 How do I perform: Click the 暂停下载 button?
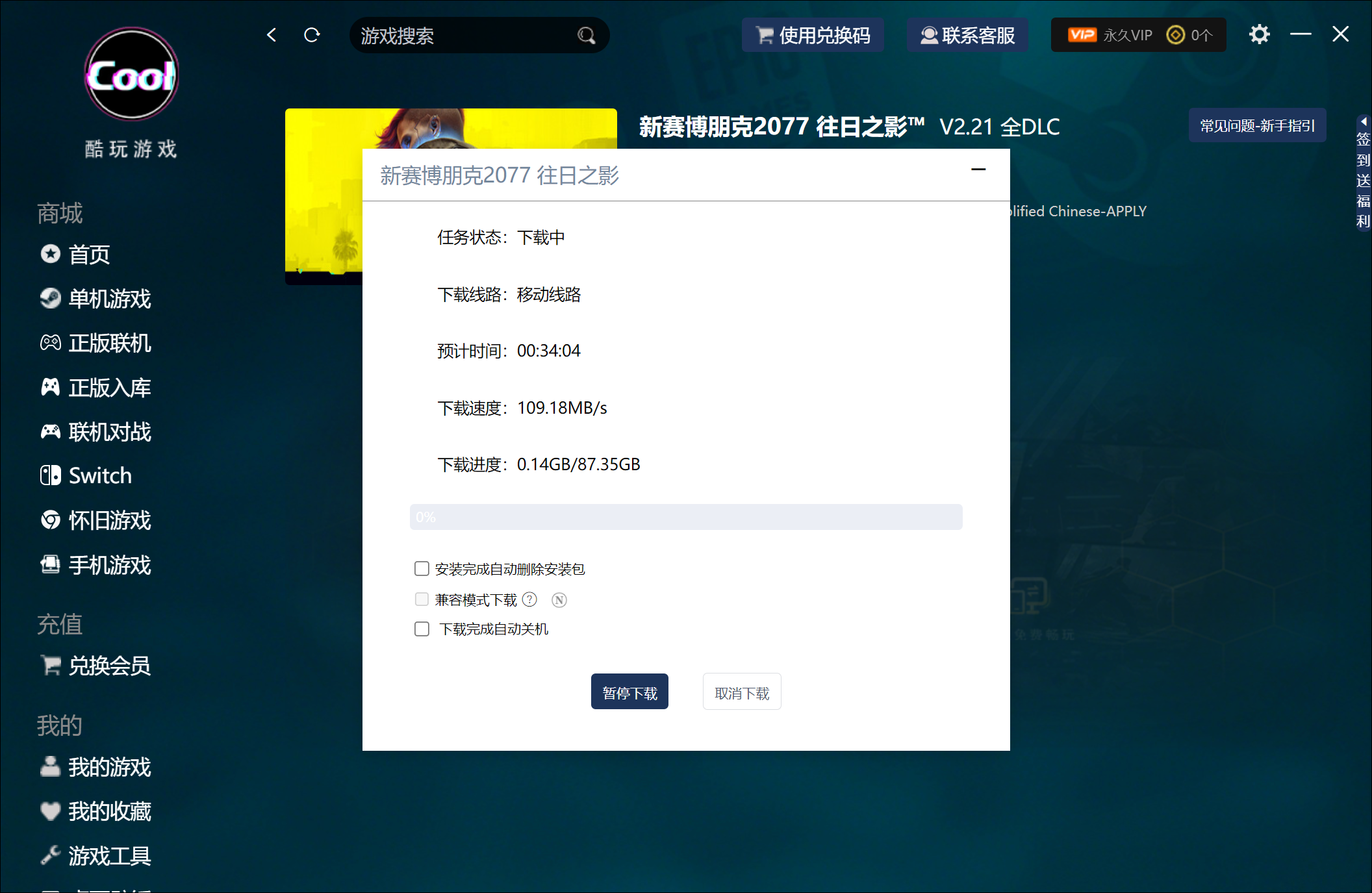click(629, 692)
